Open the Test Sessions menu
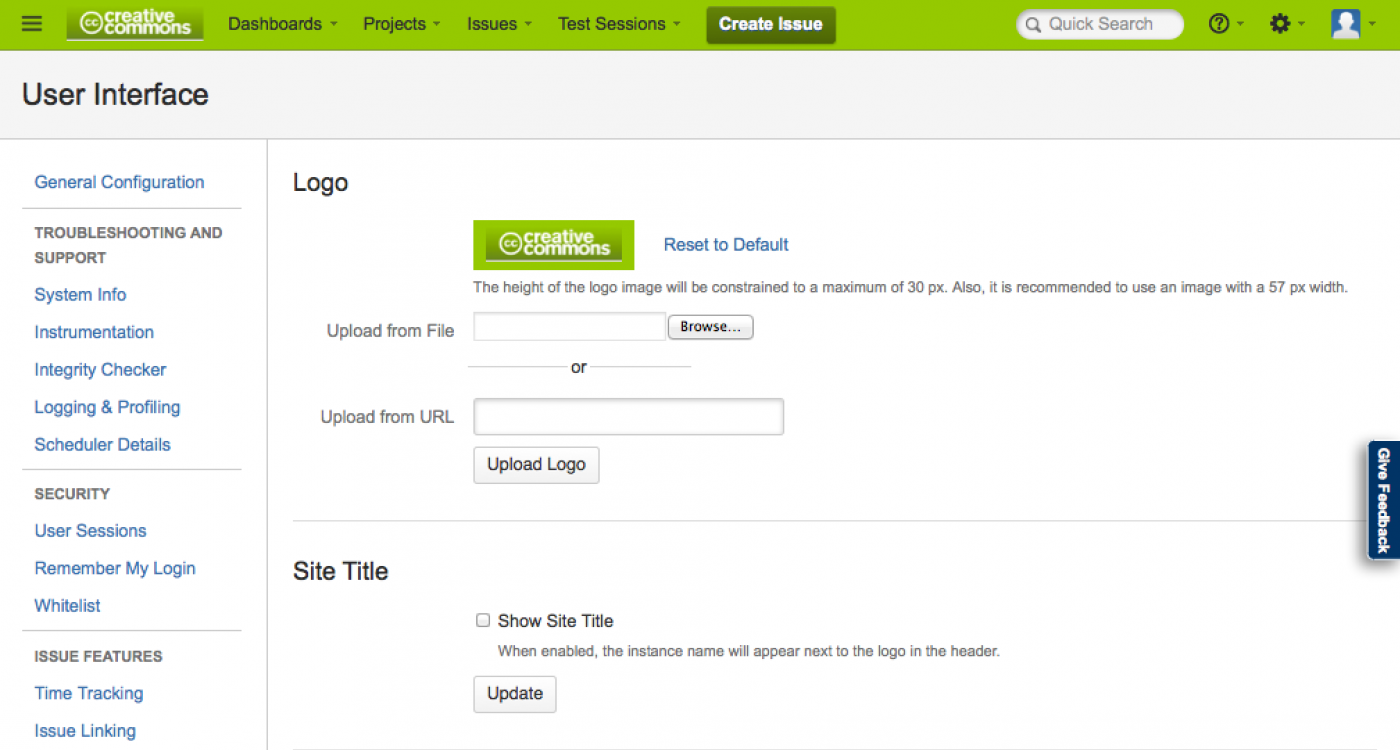Image resolution: width=1400 pixels, height=750 pixels. 618,24
